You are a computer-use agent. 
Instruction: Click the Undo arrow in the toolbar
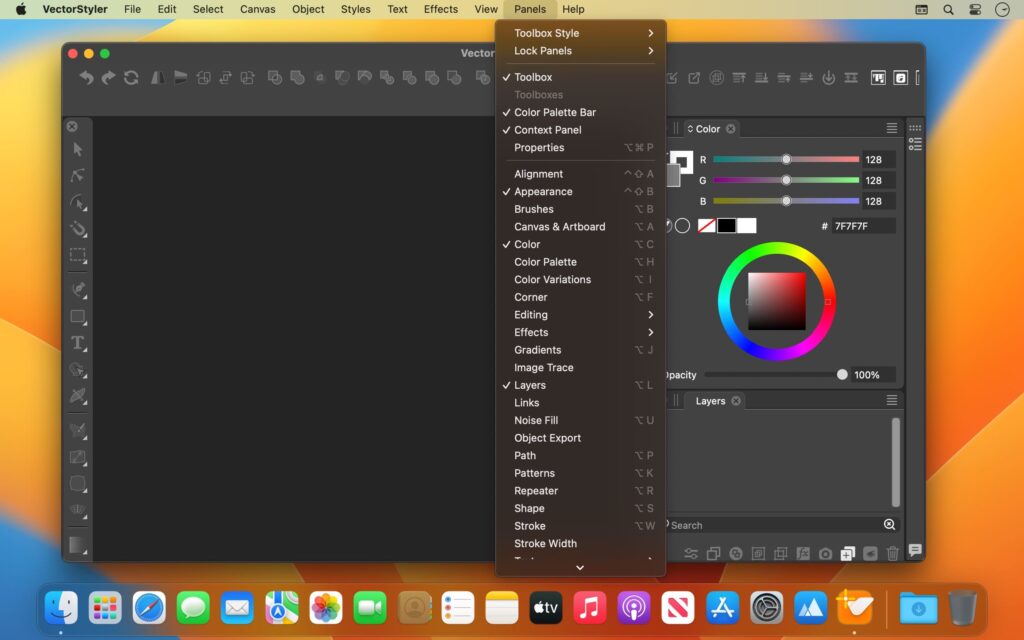(x=86, y=77)
